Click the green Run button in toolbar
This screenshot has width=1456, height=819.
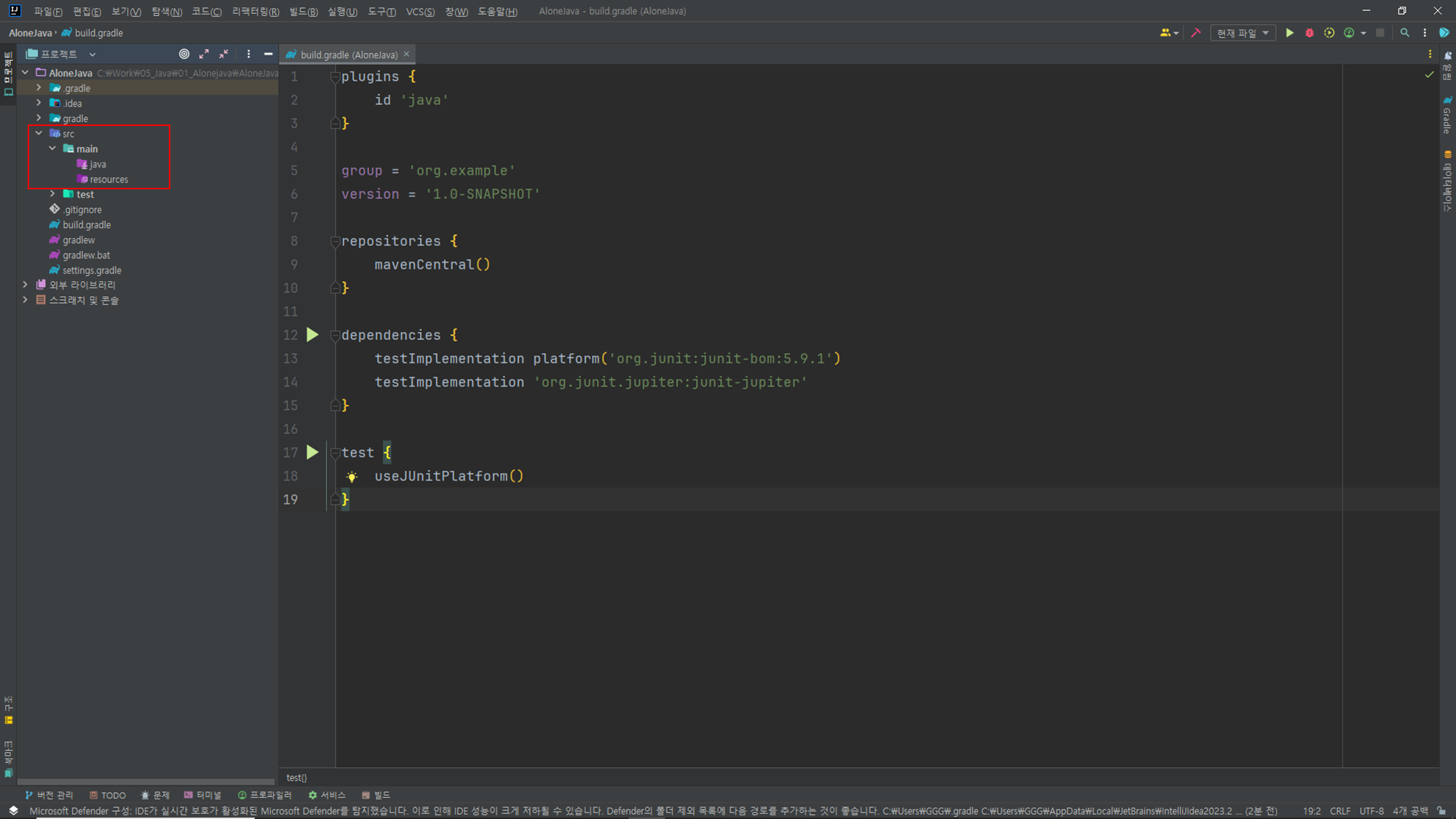click(x=1289, y=33)
